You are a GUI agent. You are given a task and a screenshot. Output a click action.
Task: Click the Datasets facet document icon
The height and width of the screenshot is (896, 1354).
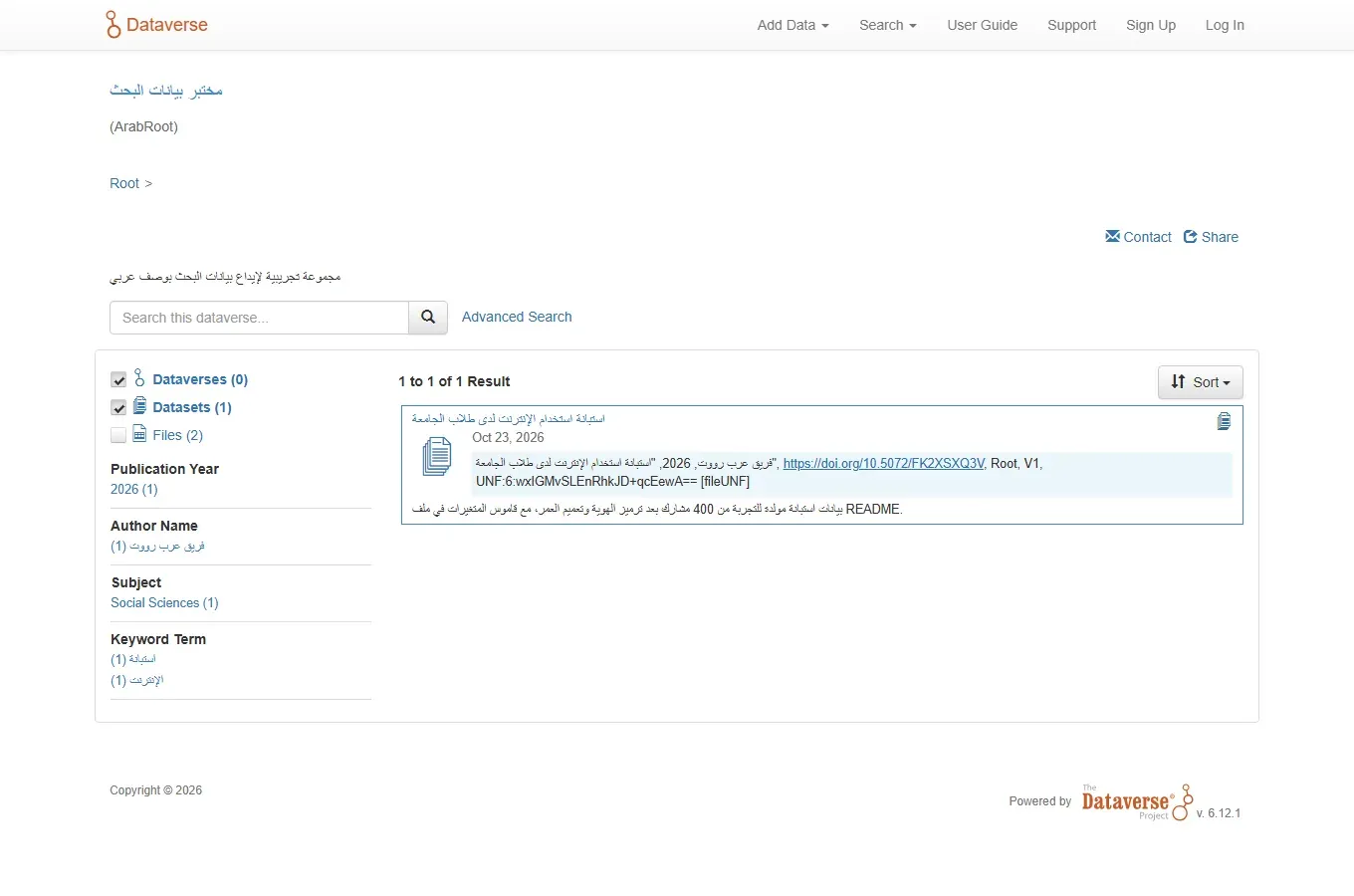[x=139, y=406]
